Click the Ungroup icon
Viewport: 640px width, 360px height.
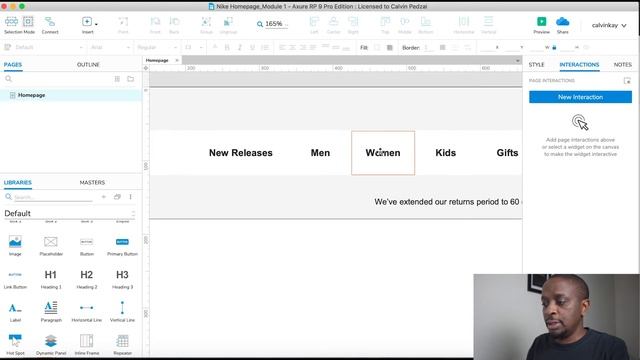tap(228, 21)
